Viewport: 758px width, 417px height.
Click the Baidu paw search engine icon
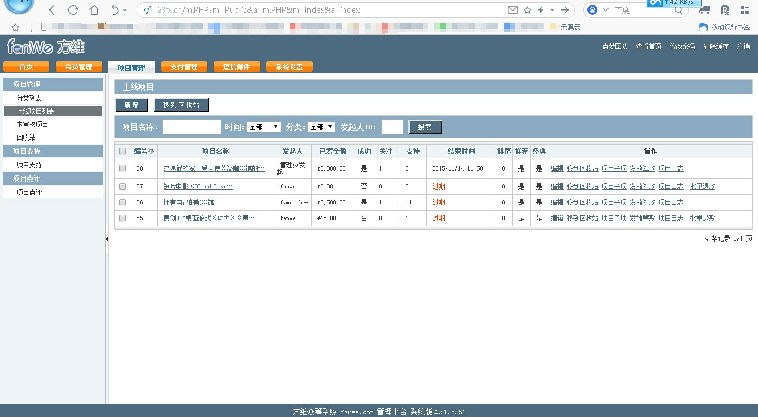[x=592, y=10]
